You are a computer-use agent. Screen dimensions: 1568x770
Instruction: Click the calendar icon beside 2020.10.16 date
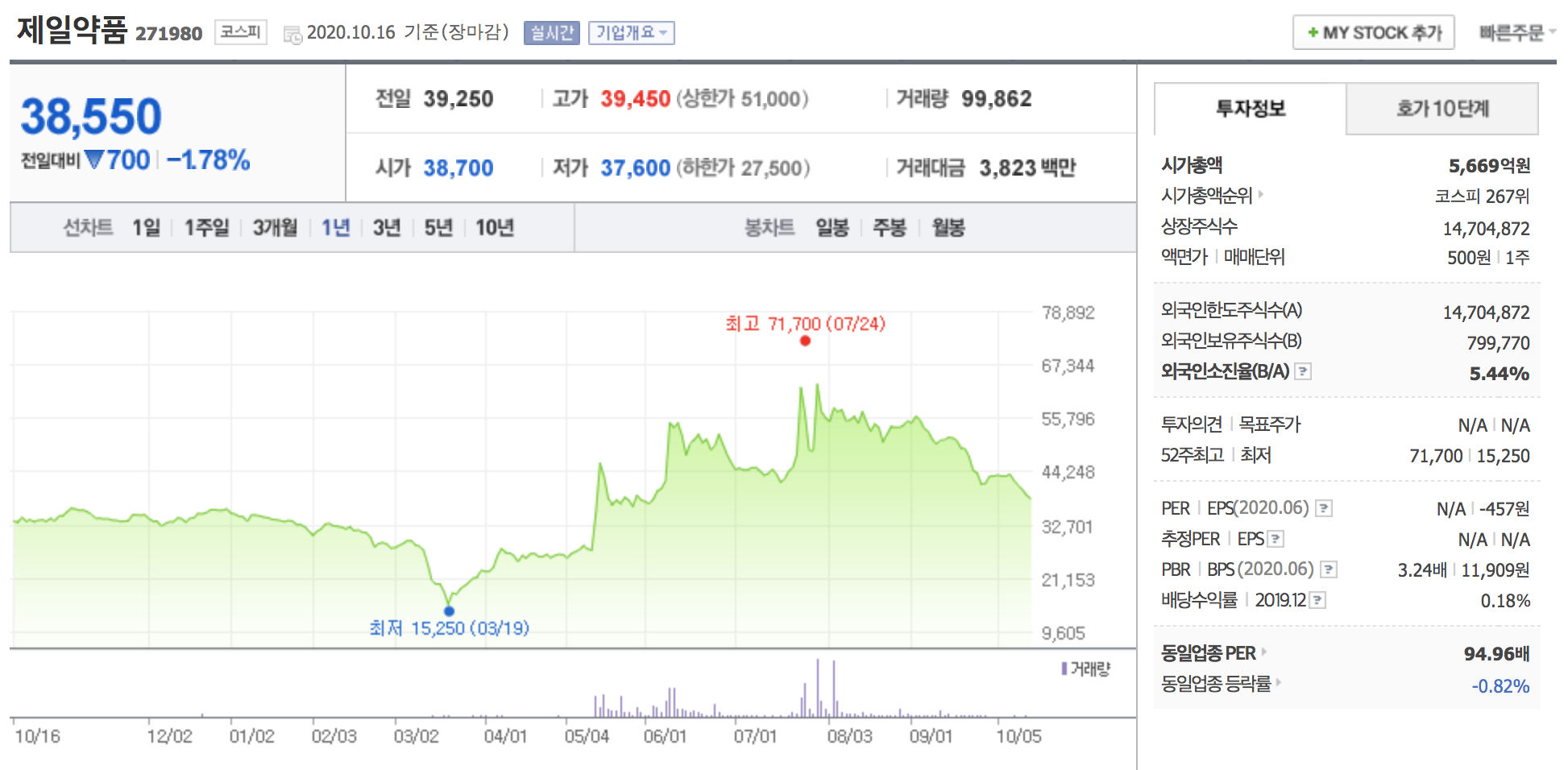tap(292, 34)
